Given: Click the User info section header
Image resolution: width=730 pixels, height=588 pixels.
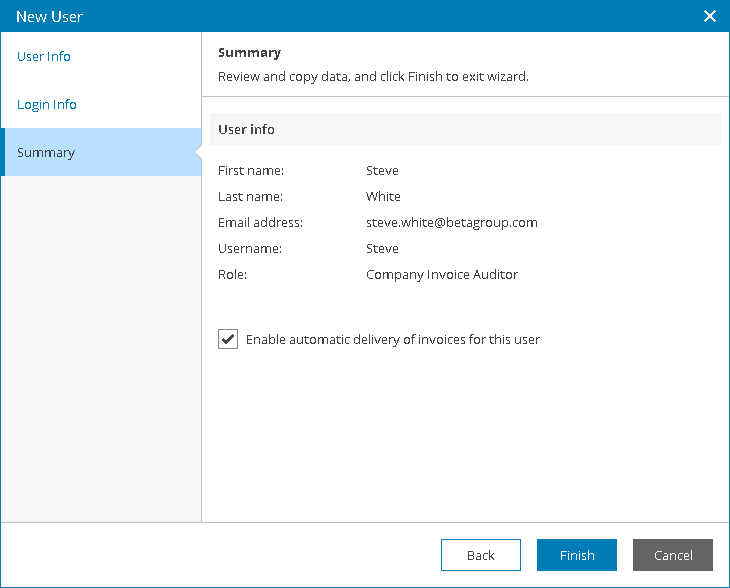Looking at the screenshot, I should (x=246, y=130).
